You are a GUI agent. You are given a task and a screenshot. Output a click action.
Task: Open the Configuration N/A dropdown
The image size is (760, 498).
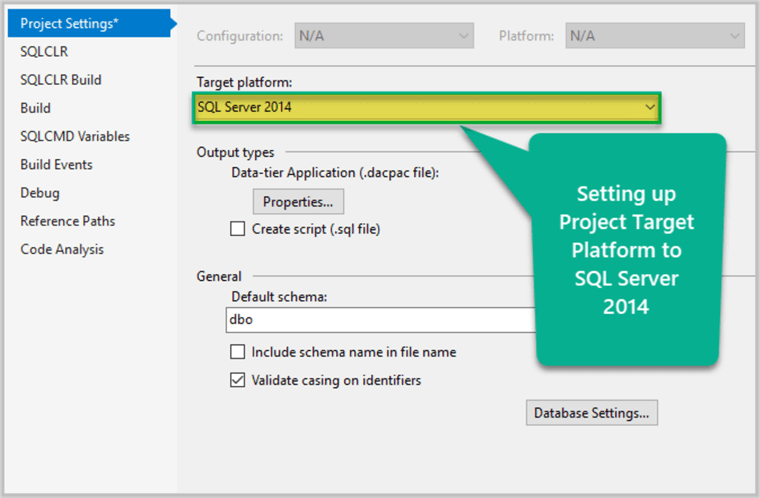point(384,36)
